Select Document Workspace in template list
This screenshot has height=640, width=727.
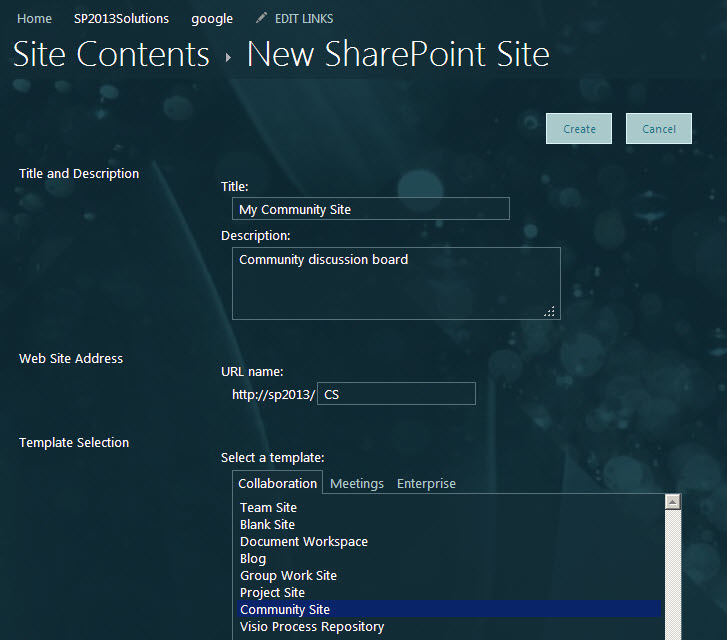tap(304, 542)
